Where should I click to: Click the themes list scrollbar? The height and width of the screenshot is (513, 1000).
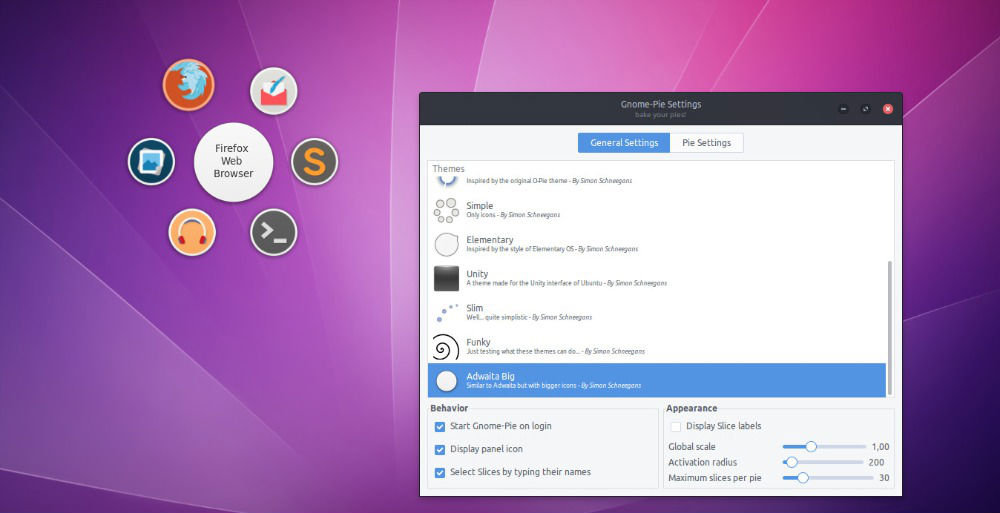coord(890,328)
